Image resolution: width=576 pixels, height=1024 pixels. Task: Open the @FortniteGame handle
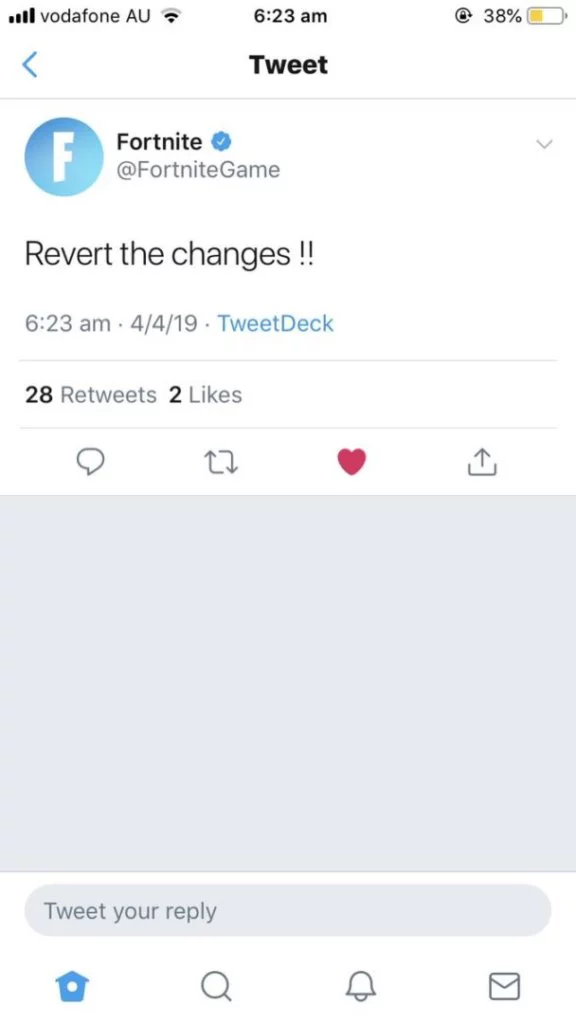pos(198,170)
